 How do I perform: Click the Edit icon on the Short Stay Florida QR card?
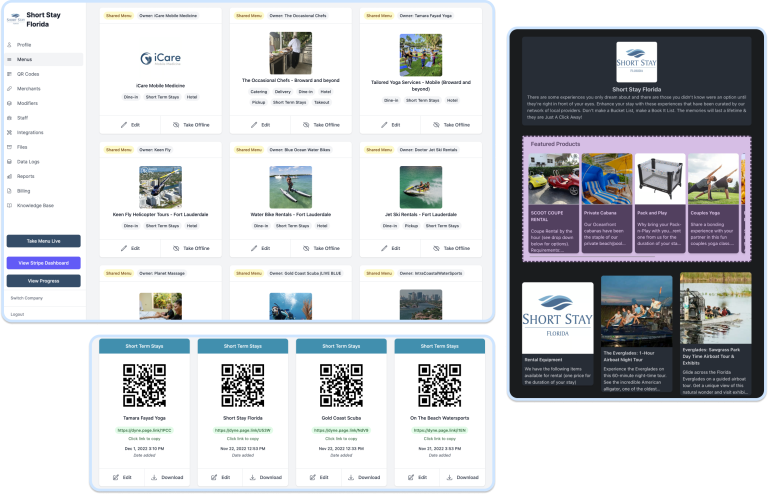coord(214,477)
